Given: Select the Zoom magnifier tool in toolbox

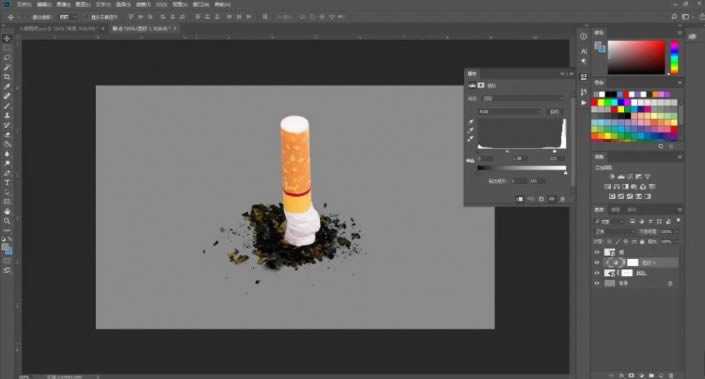Looking at the screenshot, I should coord(7,221).
